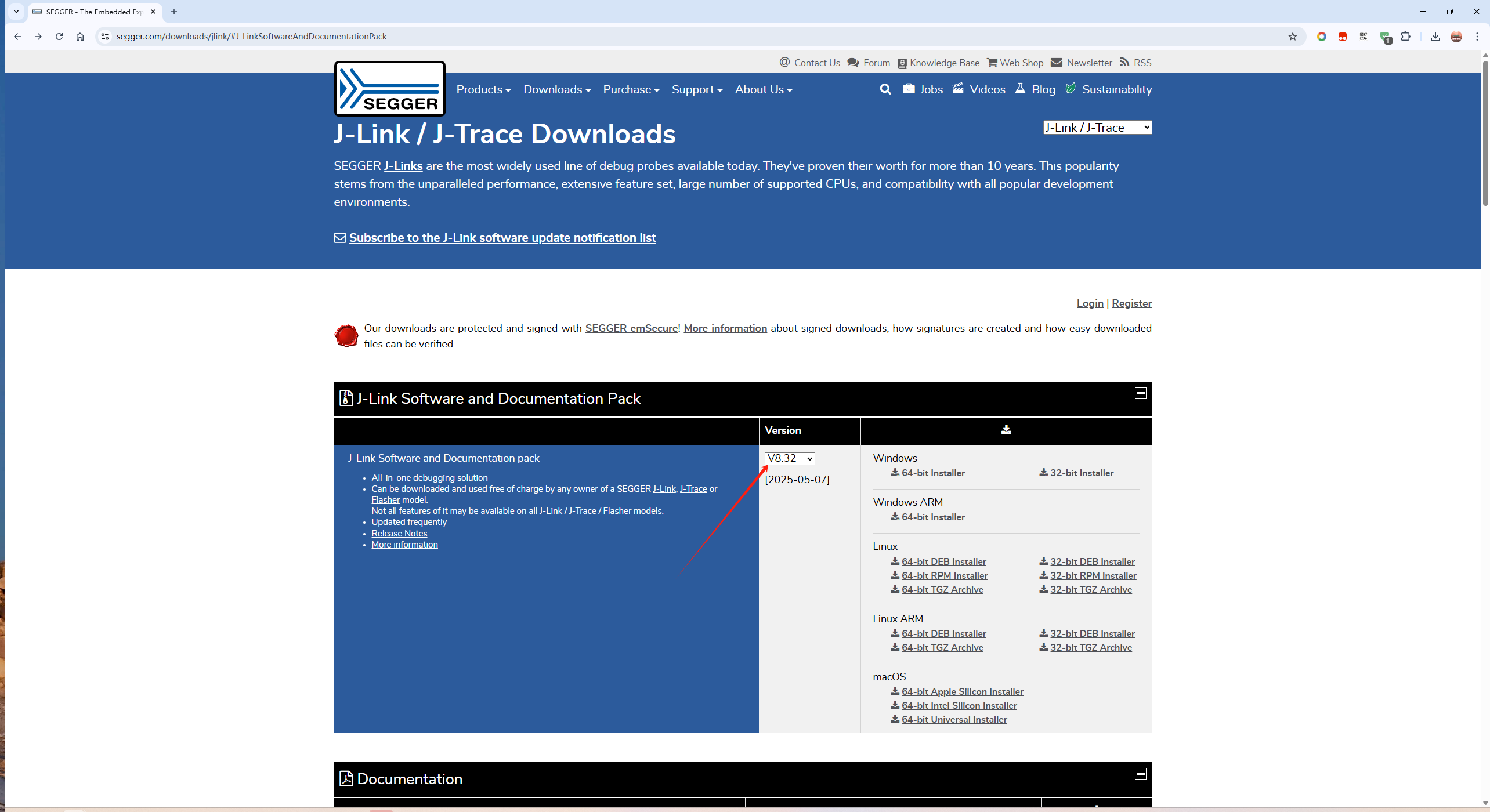Click the address bar URL
The height and width of the screenshot is (812, 1490).
coord(251,37)
